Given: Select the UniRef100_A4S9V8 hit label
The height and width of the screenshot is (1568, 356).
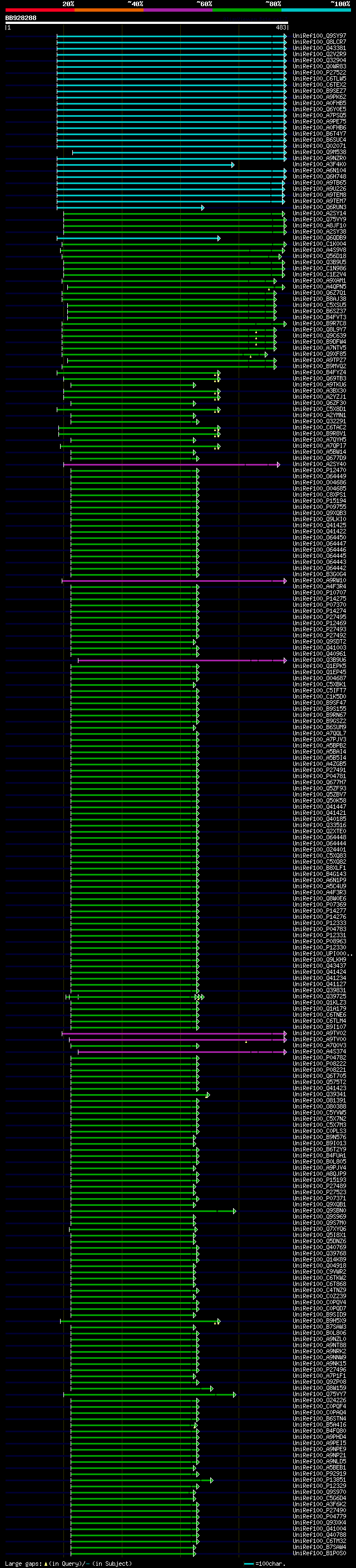Looking at the screenshot, I should 319,250.
